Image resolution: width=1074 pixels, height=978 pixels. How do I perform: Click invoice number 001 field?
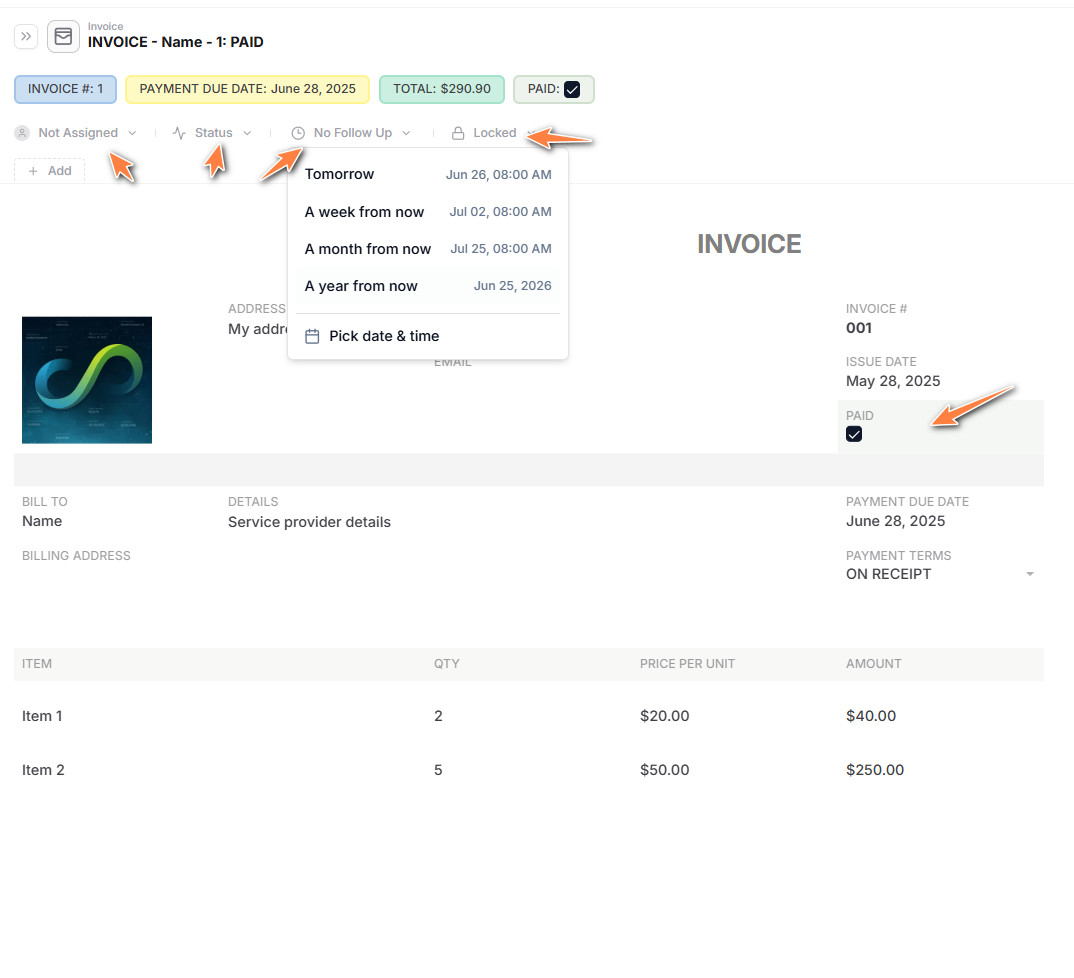(859, 328)
